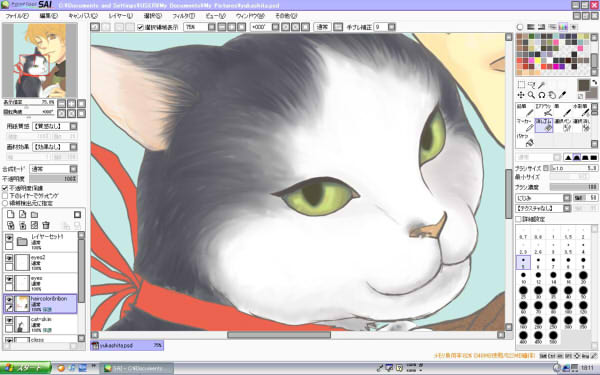600x375 pixels.
Task: Open the File menu
Action: pos(17,16)
